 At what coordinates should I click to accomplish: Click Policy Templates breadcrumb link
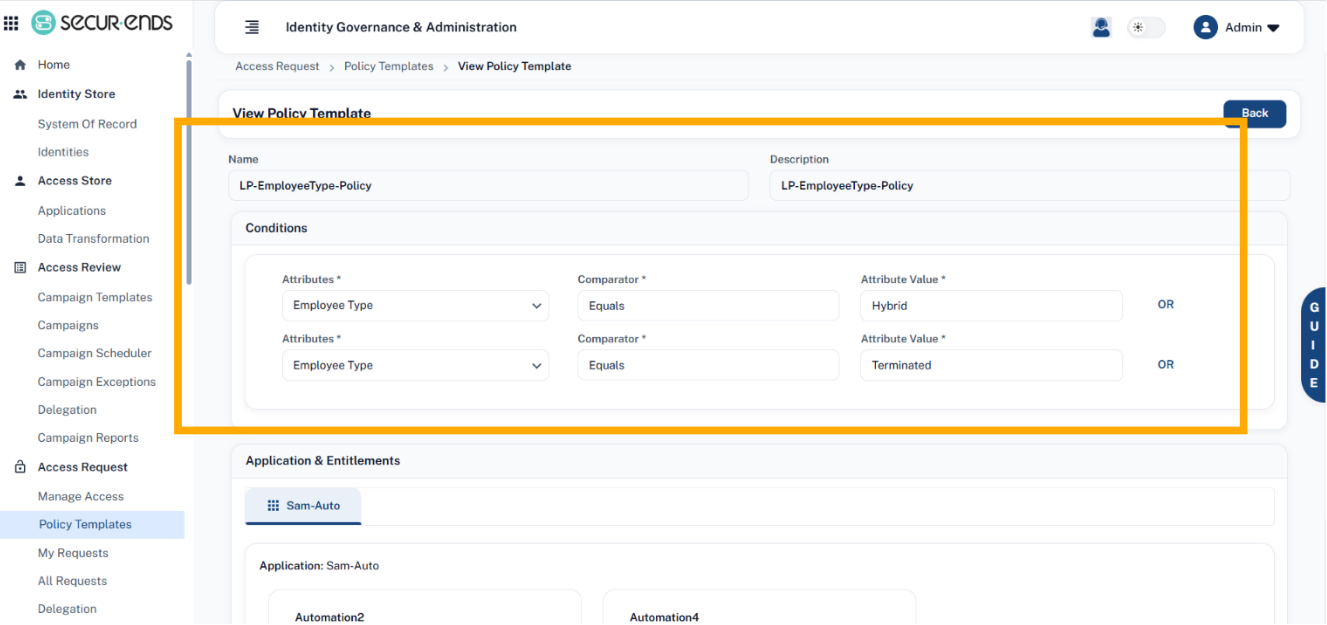(x=388, y=66)
